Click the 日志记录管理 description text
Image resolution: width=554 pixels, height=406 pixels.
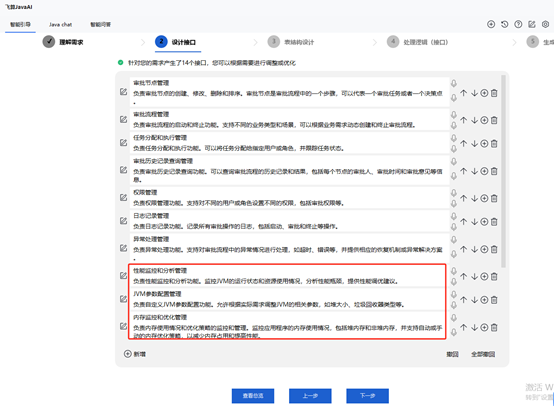235,226
